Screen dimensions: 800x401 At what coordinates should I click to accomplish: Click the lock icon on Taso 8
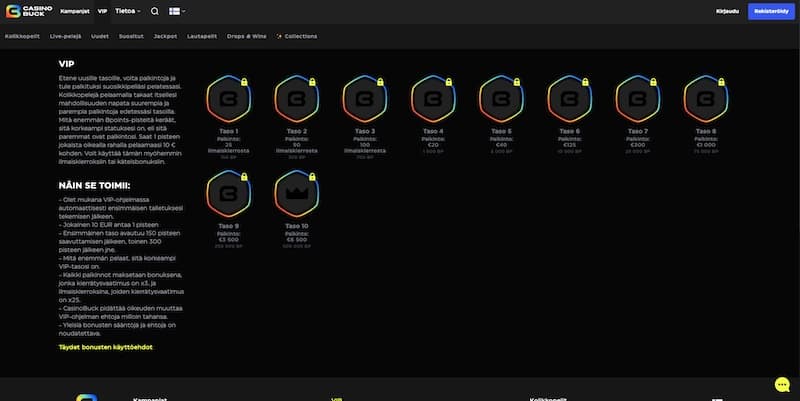click(x=721, y=82)
